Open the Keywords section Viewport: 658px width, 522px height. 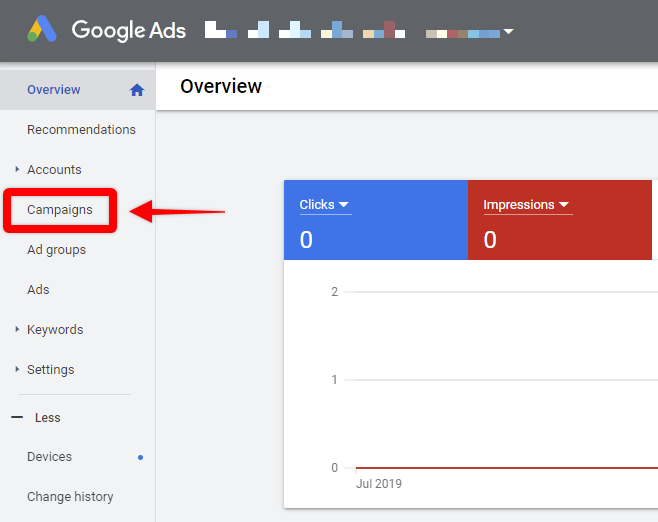click(55, 330)
